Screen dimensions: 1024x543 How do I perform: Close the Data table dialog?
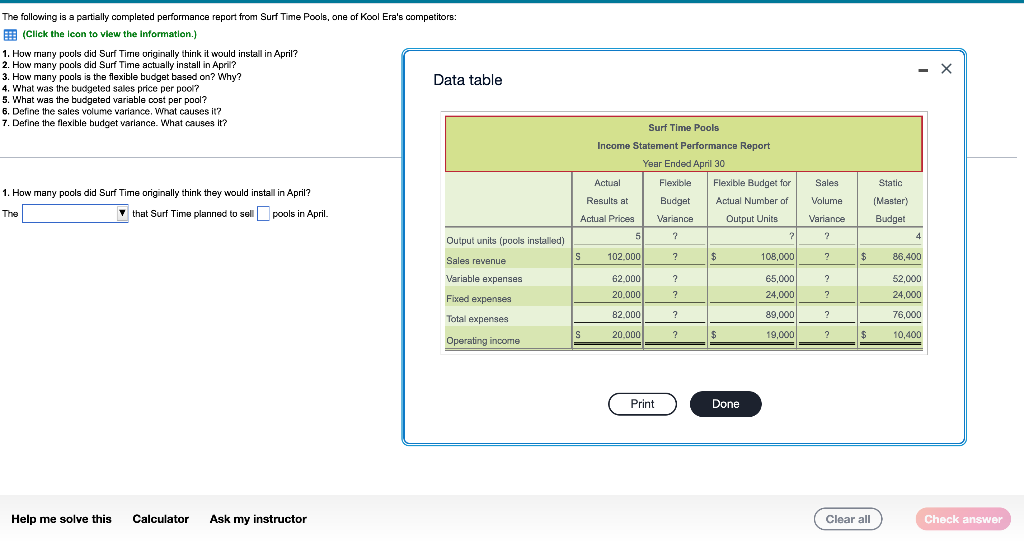coord(946,69)
